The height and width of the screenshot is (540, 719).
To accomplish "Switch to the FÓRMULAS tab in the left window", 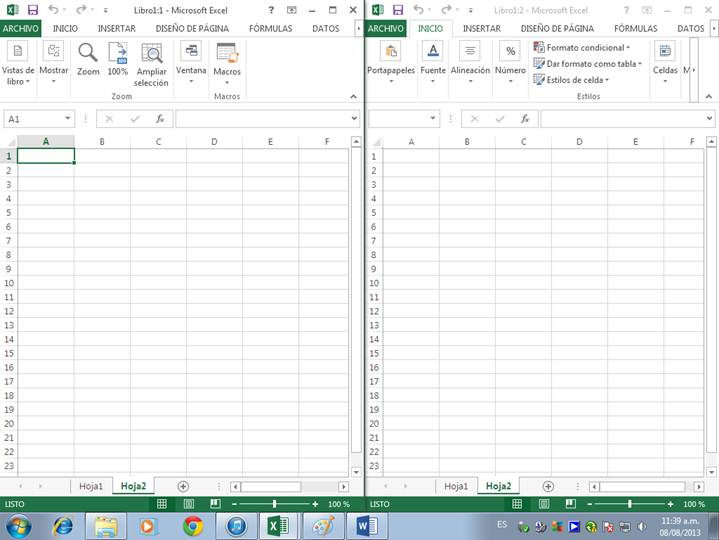I will pyautogui.click(x=270, y=29).
